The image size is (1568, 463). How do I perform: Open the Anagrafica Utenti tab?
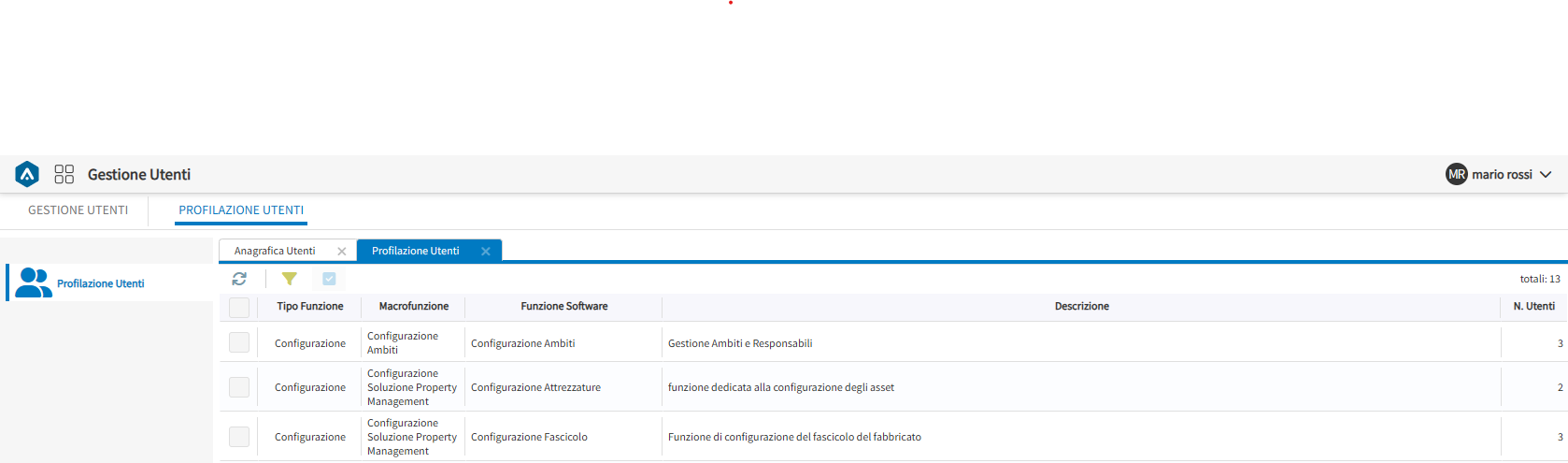point(275,251)
